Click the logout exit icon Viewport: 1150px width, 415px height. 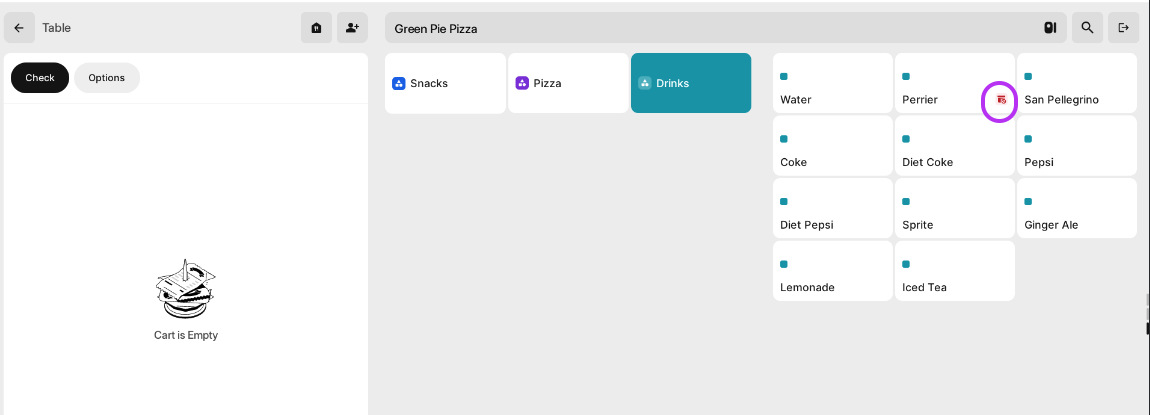tap(1123, 28)
